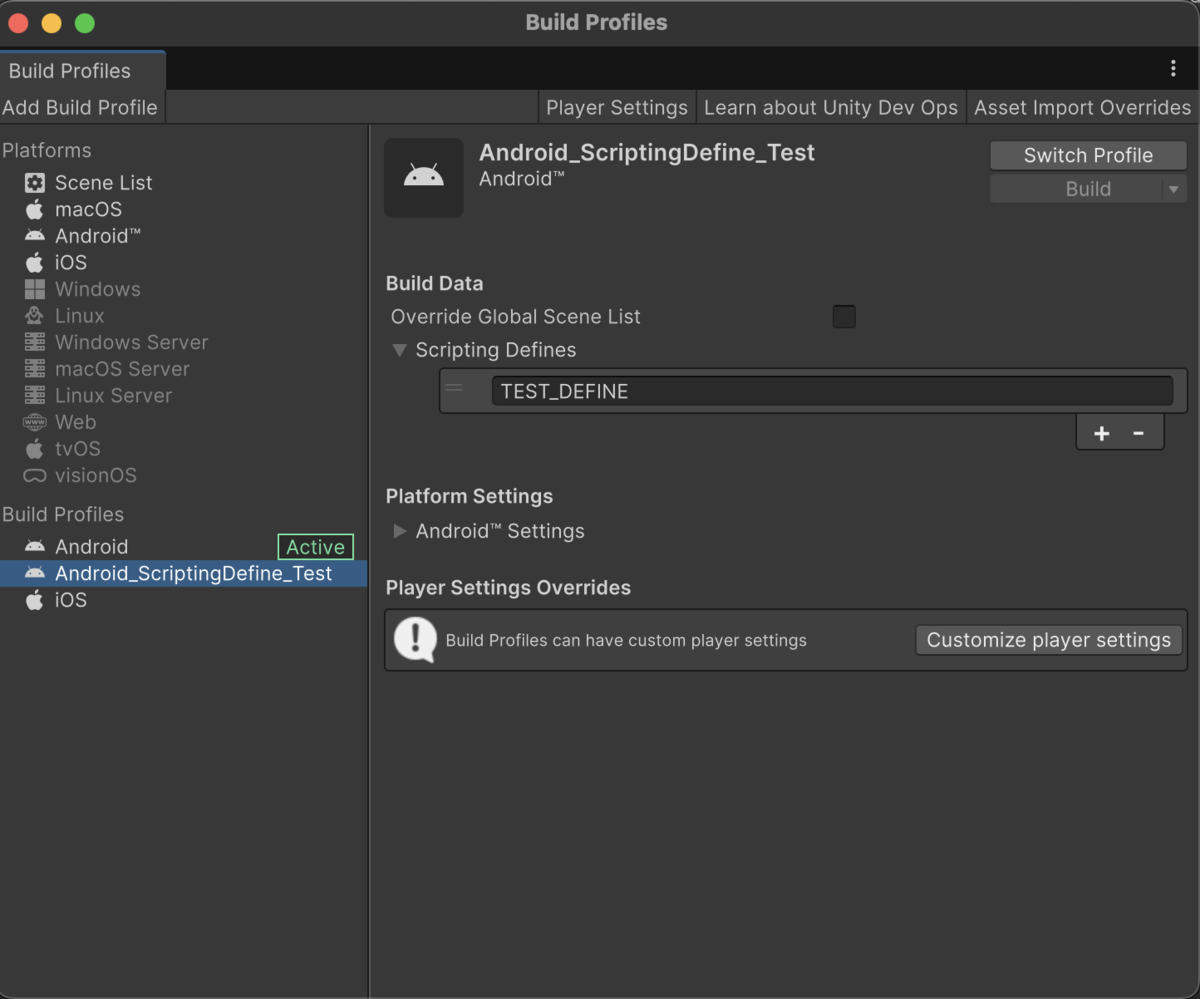This screenshot has height=999, width=1200.
Task: Open Asset Import Overrides
Action: [1083, 107]
